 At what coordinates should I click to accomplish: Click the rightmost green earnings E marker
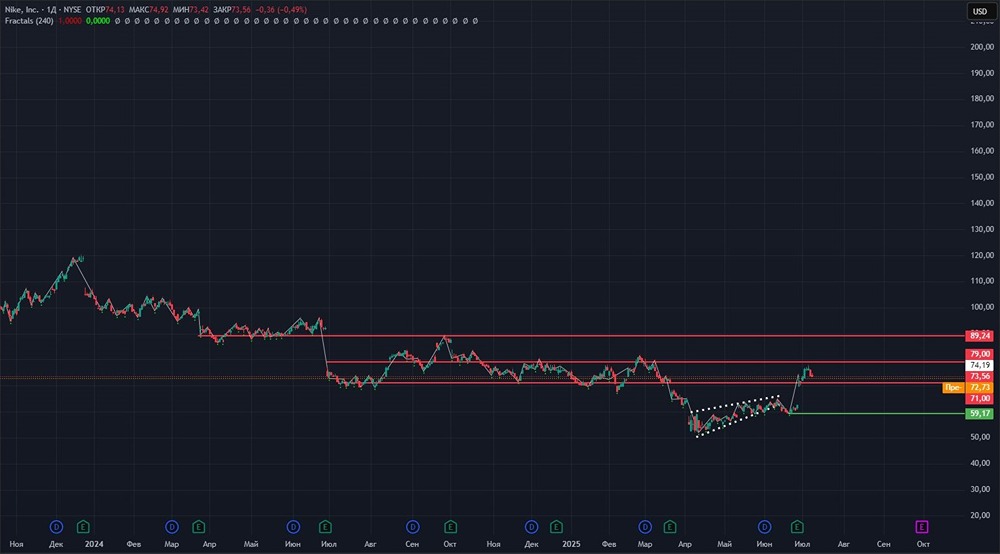[797, 525]
